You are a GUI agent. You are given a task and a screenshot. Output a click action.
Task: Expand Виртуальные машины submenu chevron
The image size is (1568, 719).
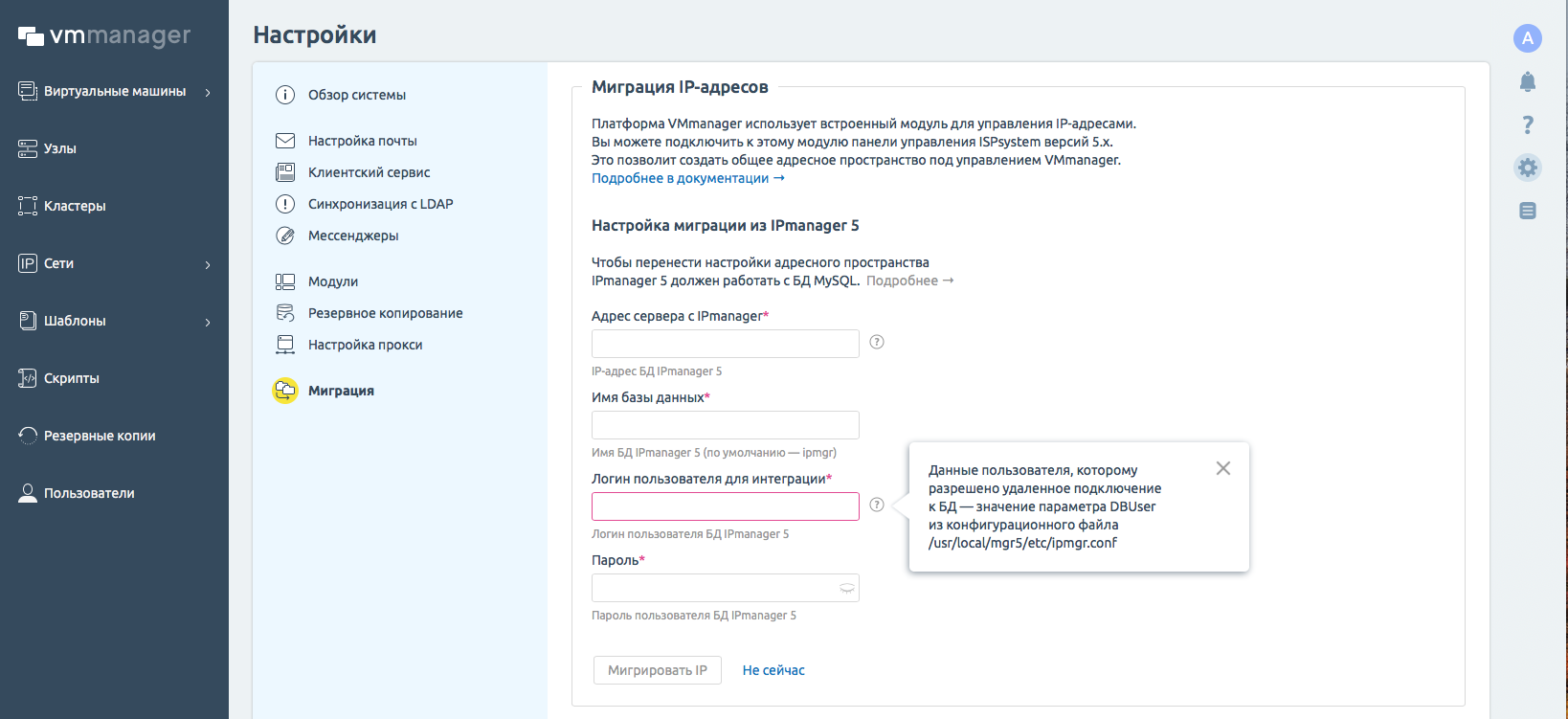[208, 92]
